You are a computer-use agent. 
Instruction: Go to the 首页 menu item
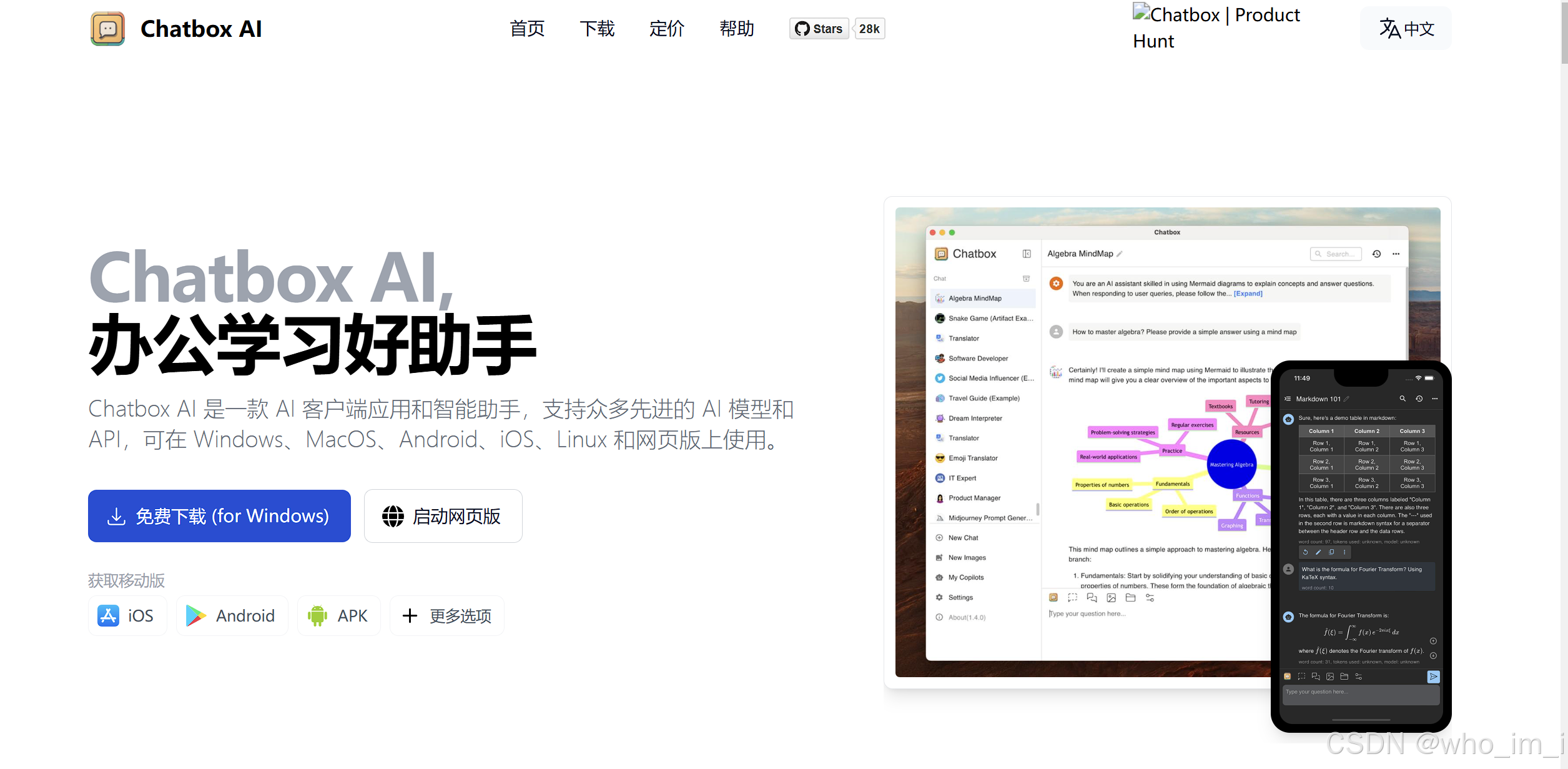527,29
